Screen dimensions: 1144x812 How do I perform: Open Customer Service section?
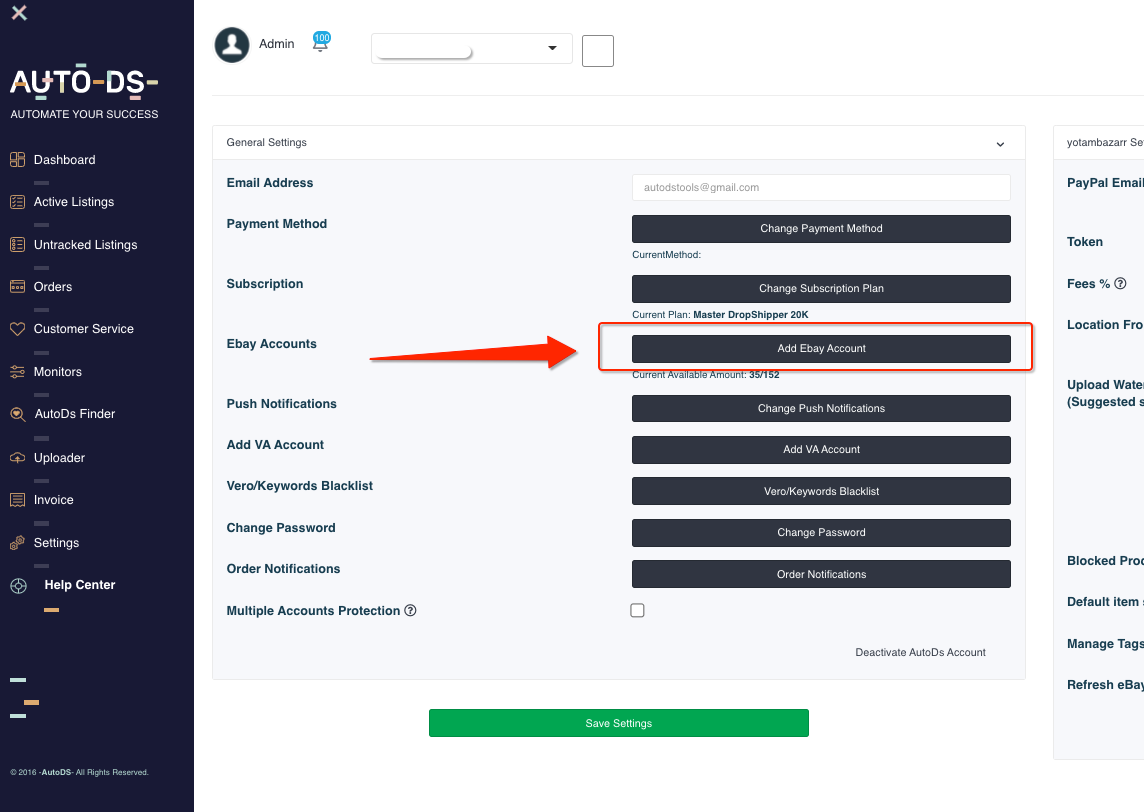(x=84, y=329)
